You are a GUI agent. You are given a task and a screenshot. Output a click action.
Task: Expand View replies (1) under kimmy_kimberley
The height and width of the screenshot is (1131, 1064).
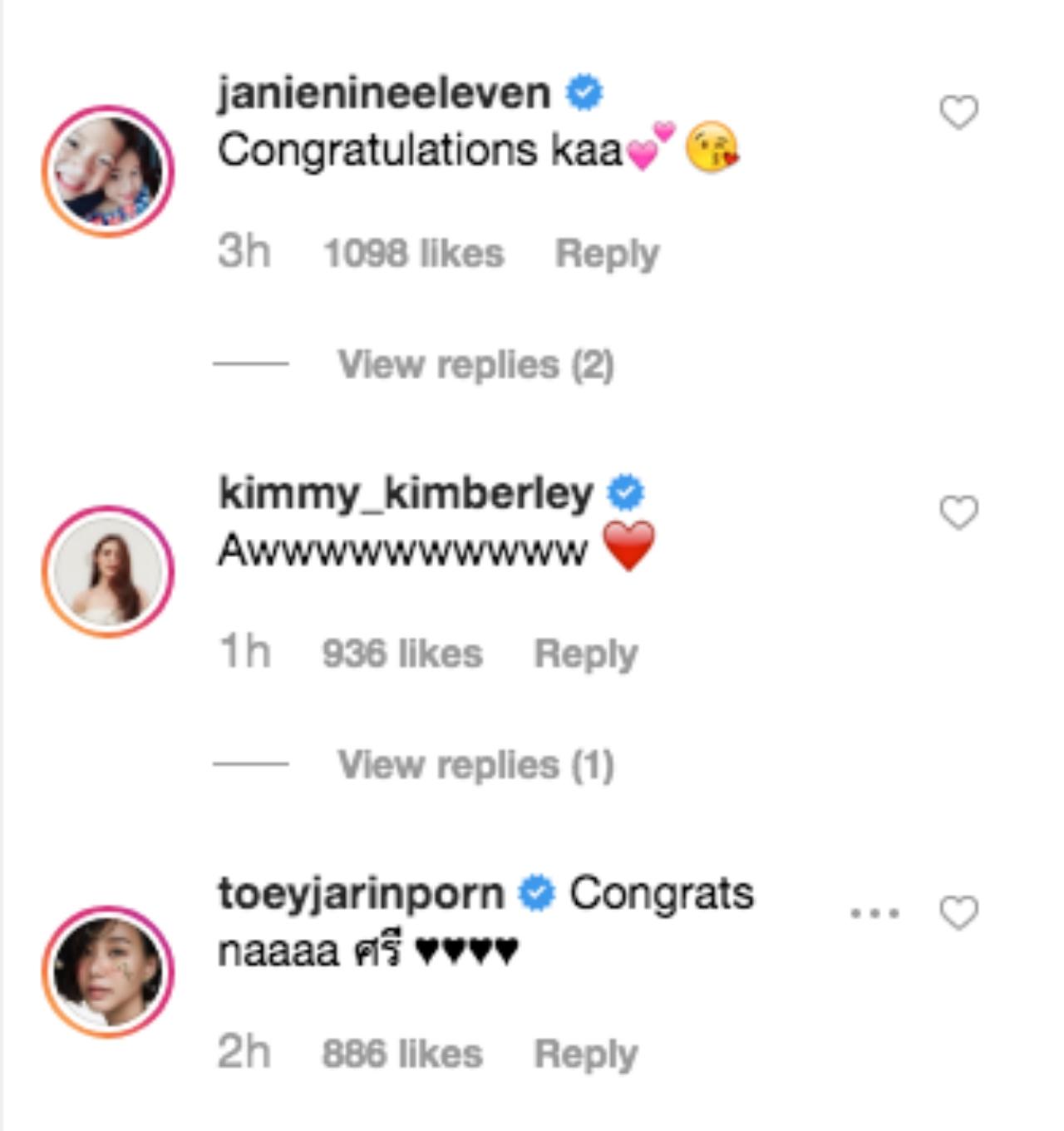tap(475, 765)
